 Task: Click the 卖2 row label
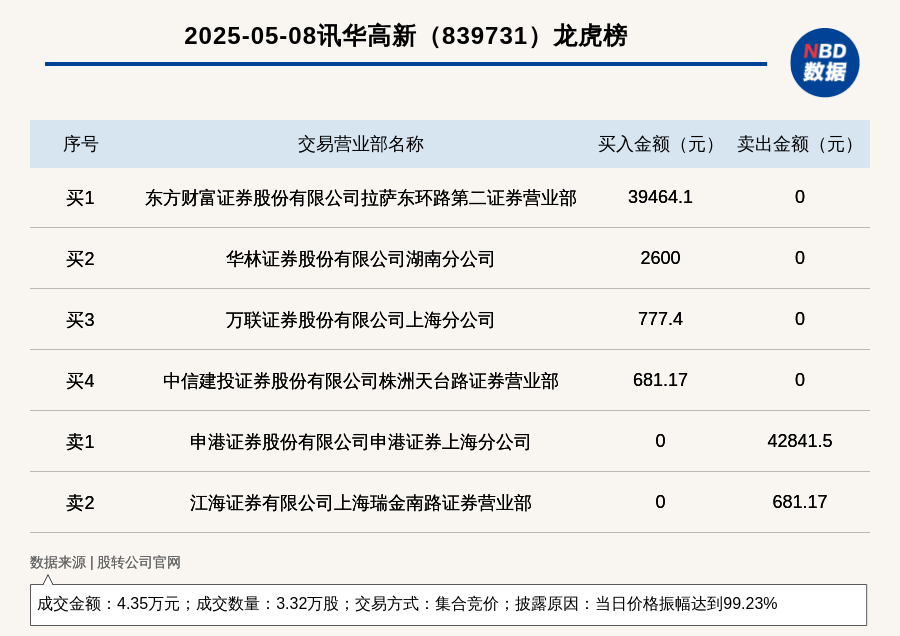(80, 502)
